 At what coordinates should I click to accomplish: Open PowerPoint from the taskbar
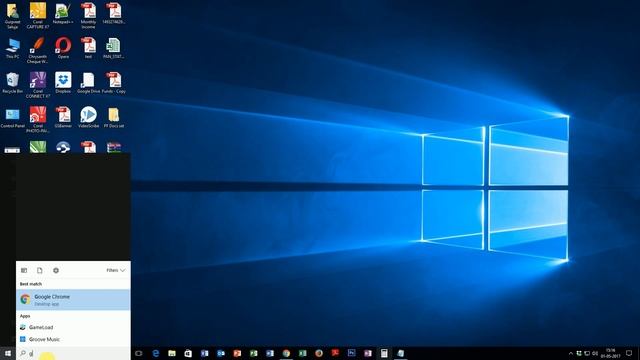pyautogui.click(x=237, y=353)
